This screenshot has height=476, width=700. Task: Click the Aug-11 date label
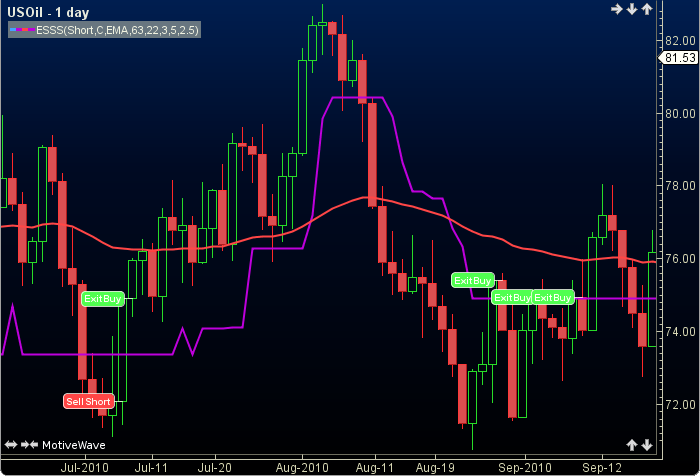(375, 468)
